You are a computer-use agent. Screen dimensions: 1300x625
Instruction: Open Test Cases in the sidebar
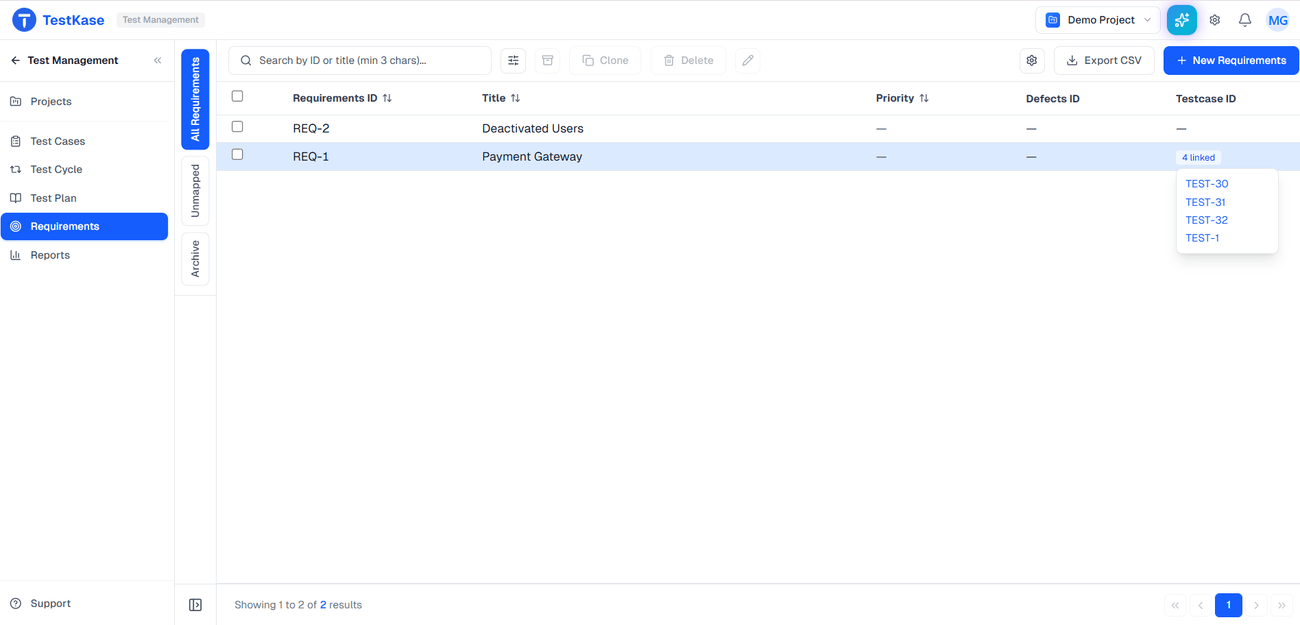click(x=84, y=142)
